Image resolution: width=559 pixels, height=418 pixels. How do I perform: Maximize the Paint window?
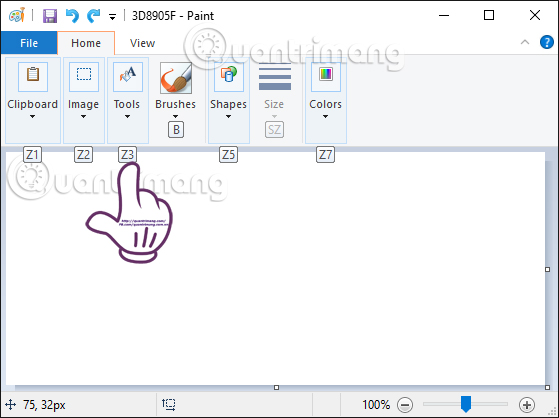tap(489, 15)
